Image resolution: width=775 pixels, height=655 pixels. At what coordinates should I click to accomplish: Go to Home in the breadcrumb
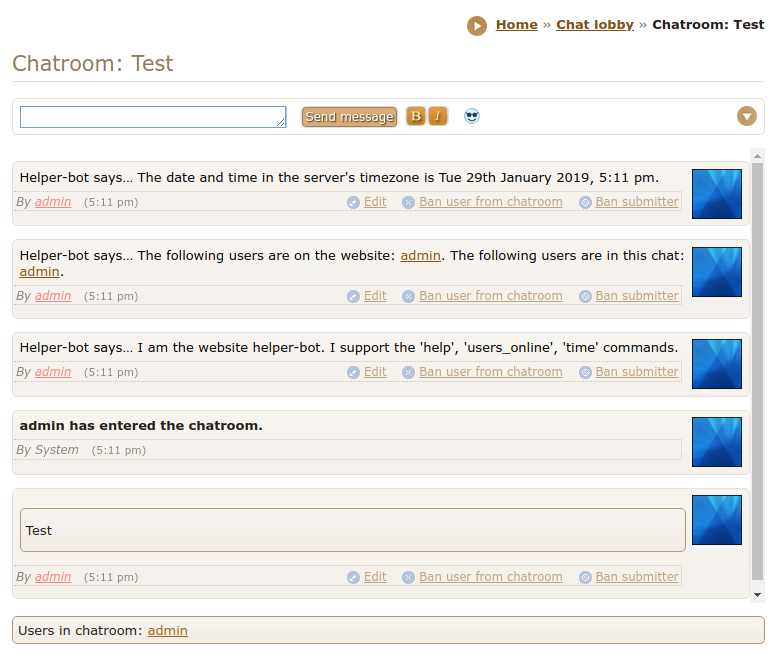[516, 25]
